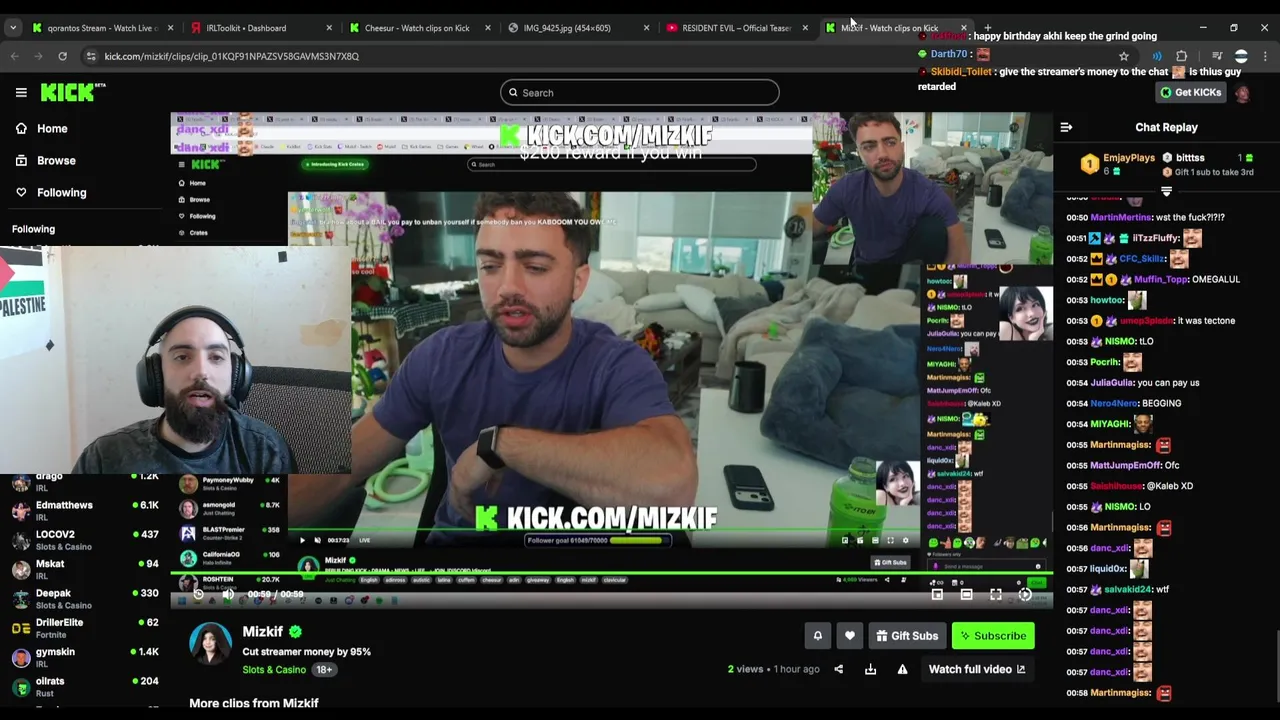This screenshot has height=720, width=1280.
Task: Reload the page
Action: coord(62,56)
